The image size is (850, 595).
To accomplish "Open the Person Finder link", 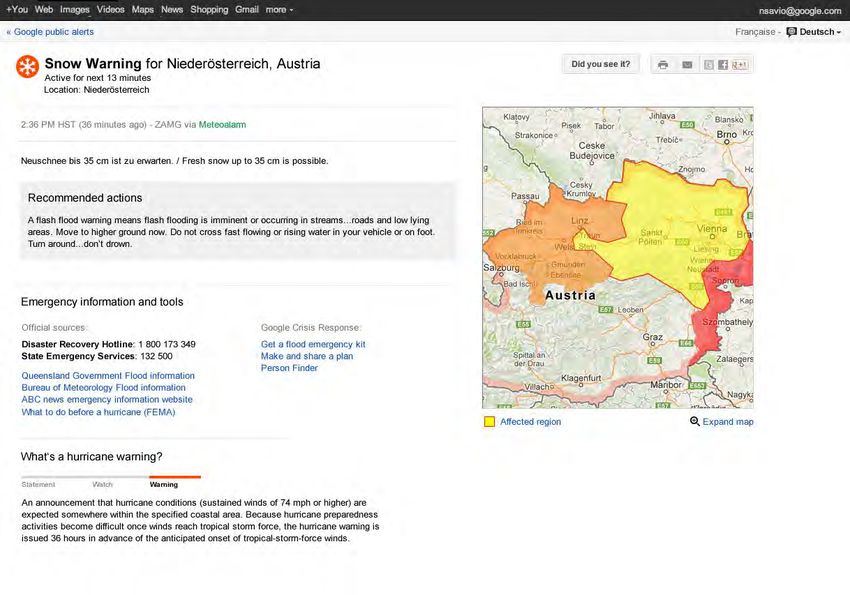I will tap(289, 368).
